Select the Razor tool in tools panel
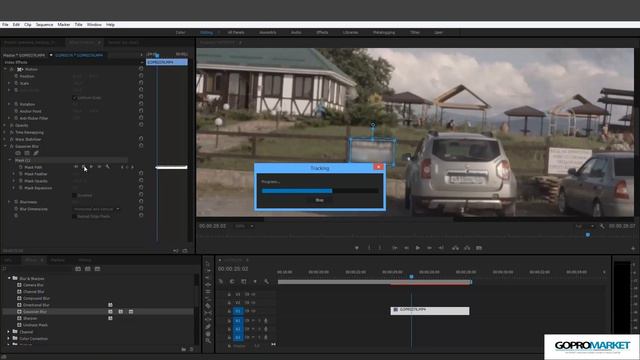640x360 pixels. click(208, 306)
